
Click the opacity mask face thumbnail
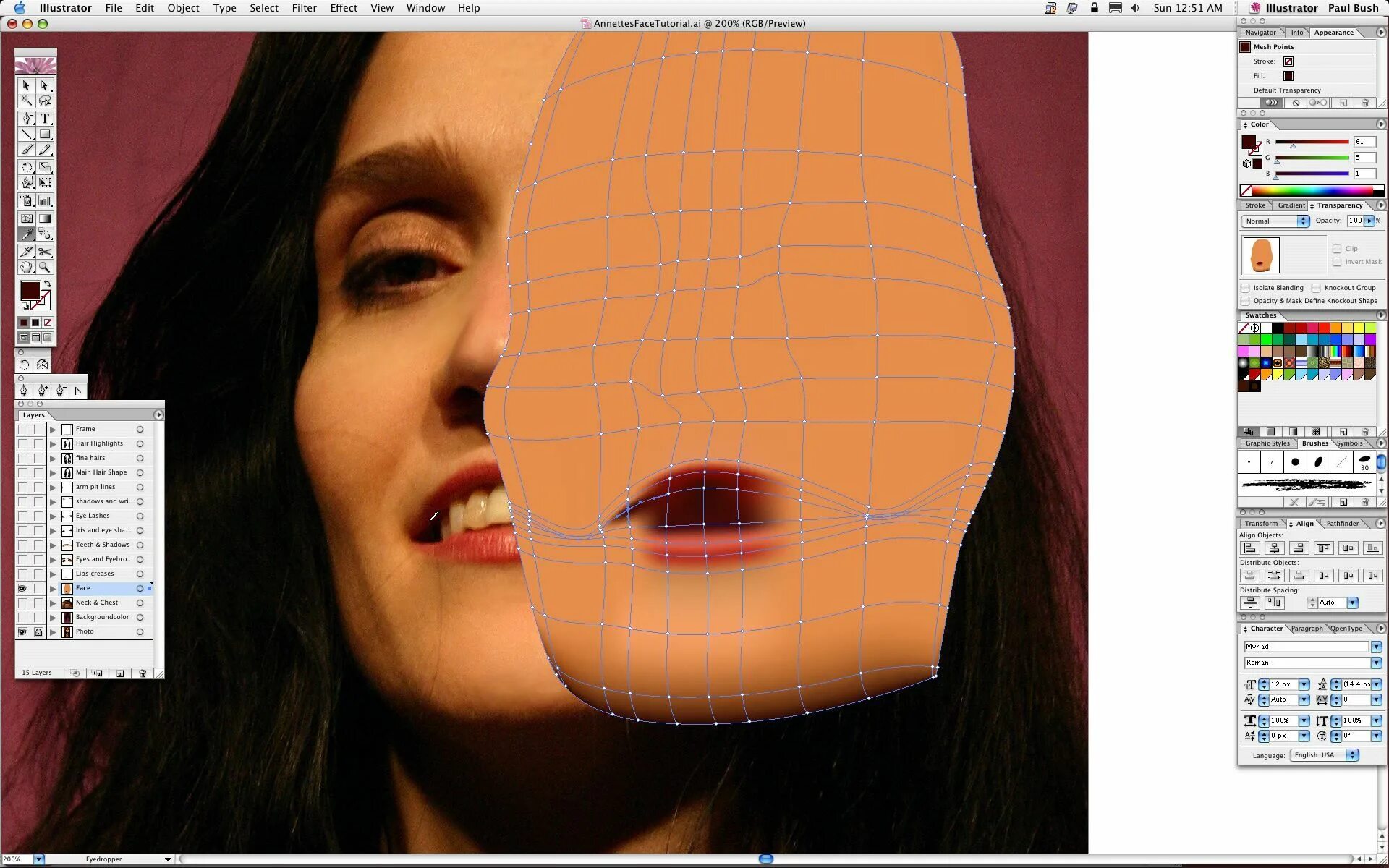[1261, 255]
